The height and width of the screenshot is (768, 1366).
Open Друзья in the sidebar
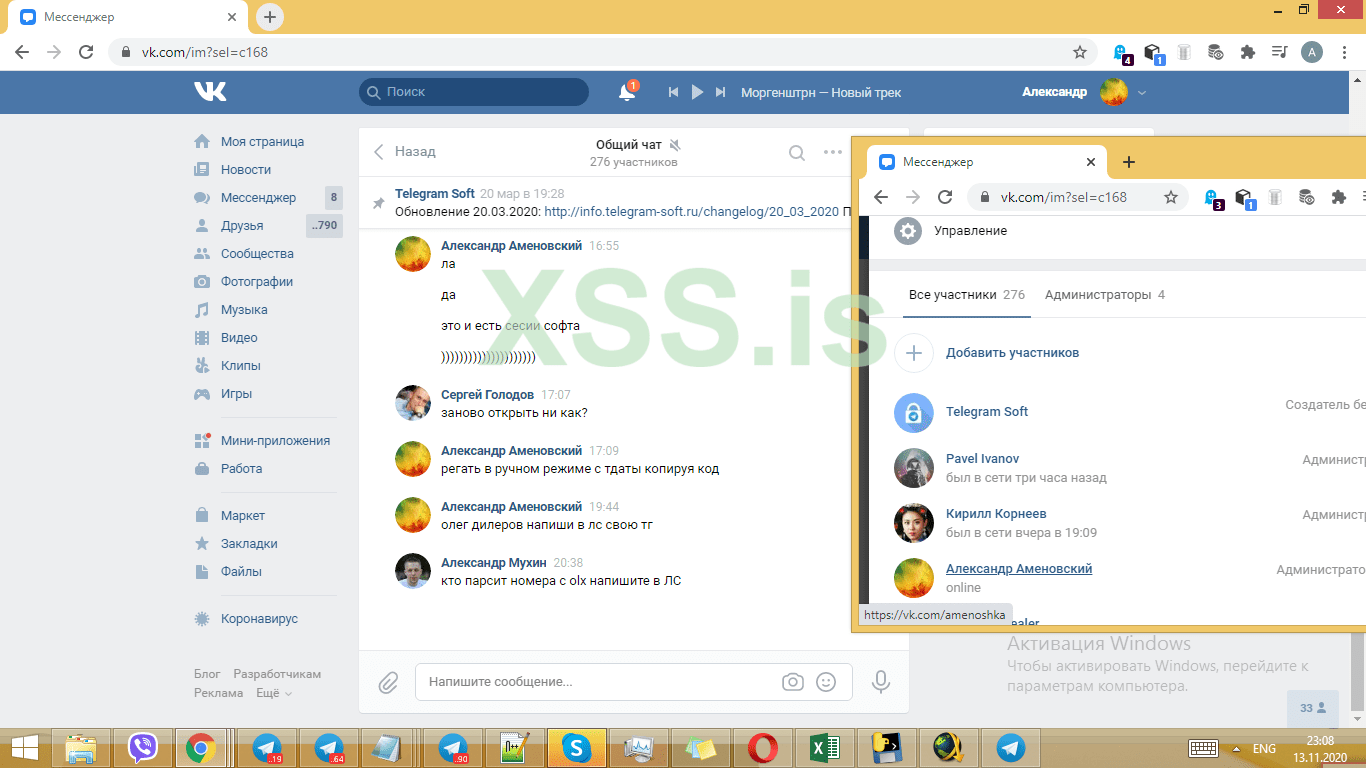click(242, 226)
